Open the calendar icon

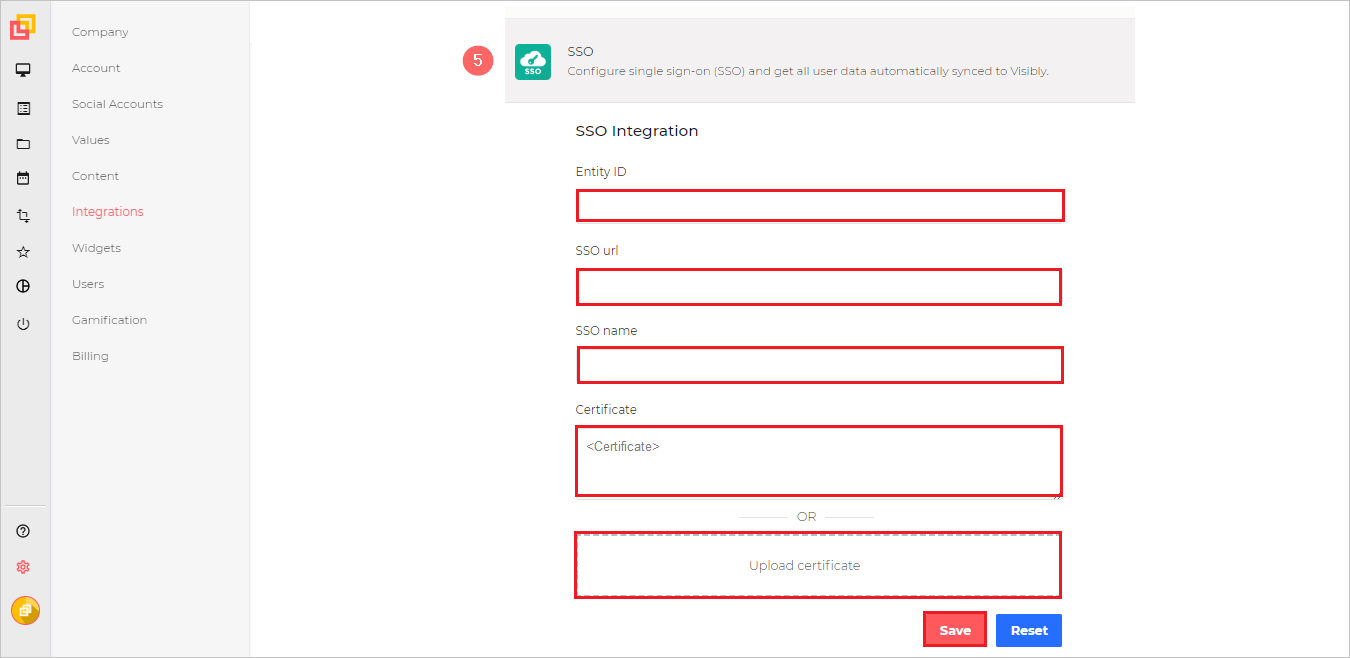click(23, 177)
